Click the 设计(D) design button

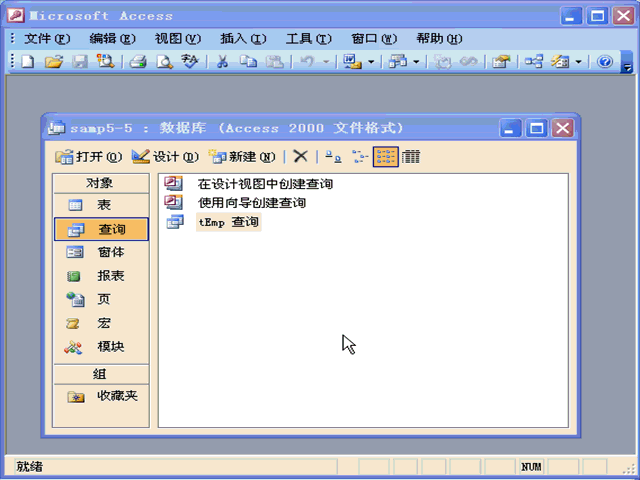click(x=165, y=157)
